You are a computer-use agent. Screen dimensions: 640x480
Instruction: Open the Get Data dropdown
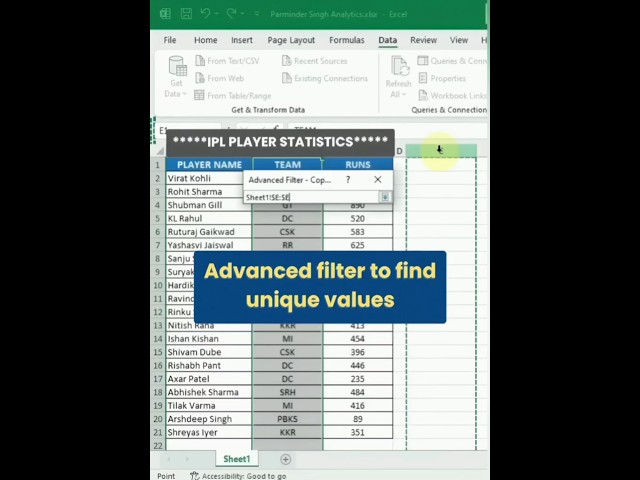(x=176, y=77)
